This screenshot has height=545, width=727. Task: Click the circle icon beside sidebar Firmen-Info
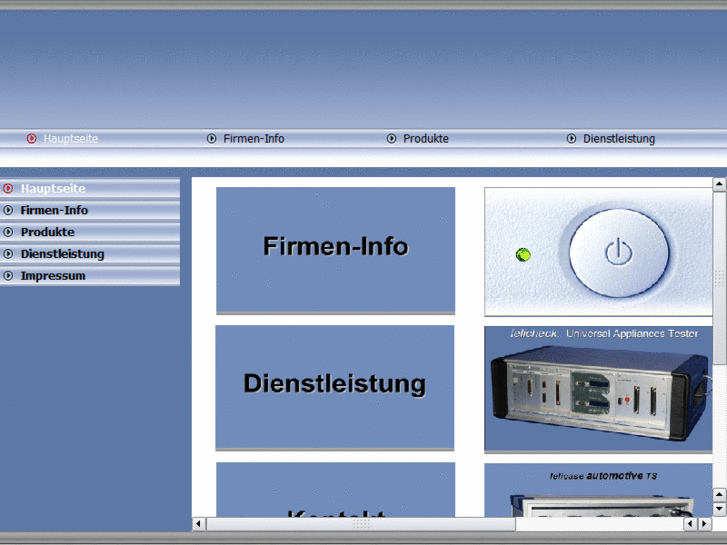(x=8, y=210)
